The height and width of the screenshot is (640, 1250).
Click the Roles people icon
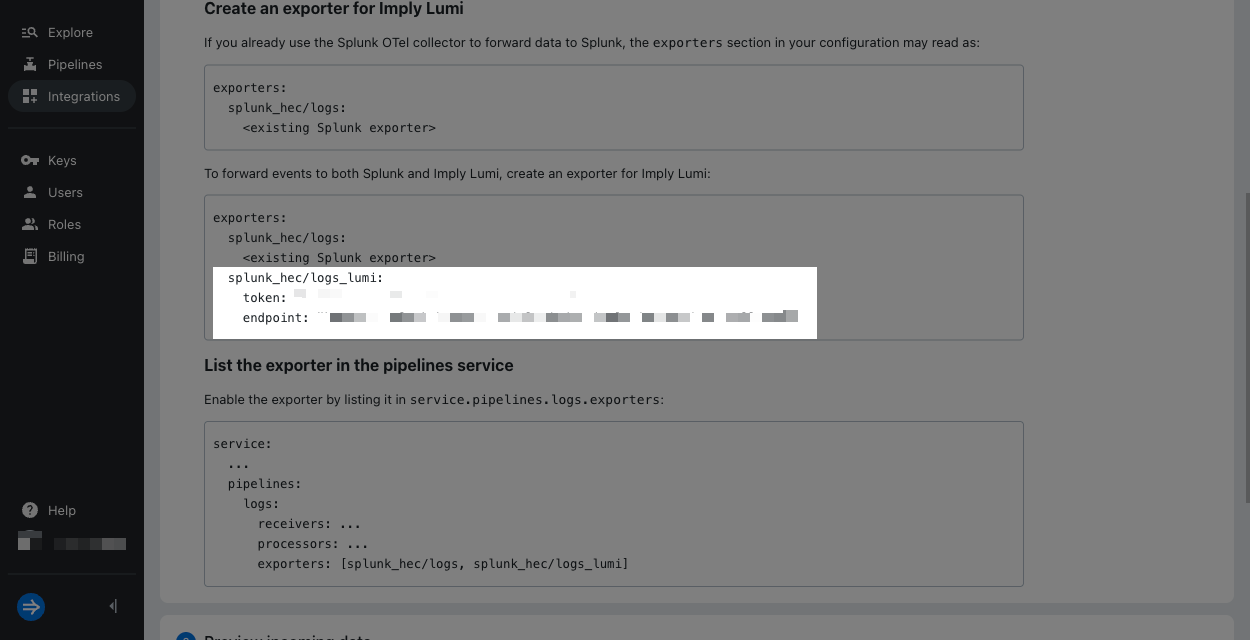(29, 224)
